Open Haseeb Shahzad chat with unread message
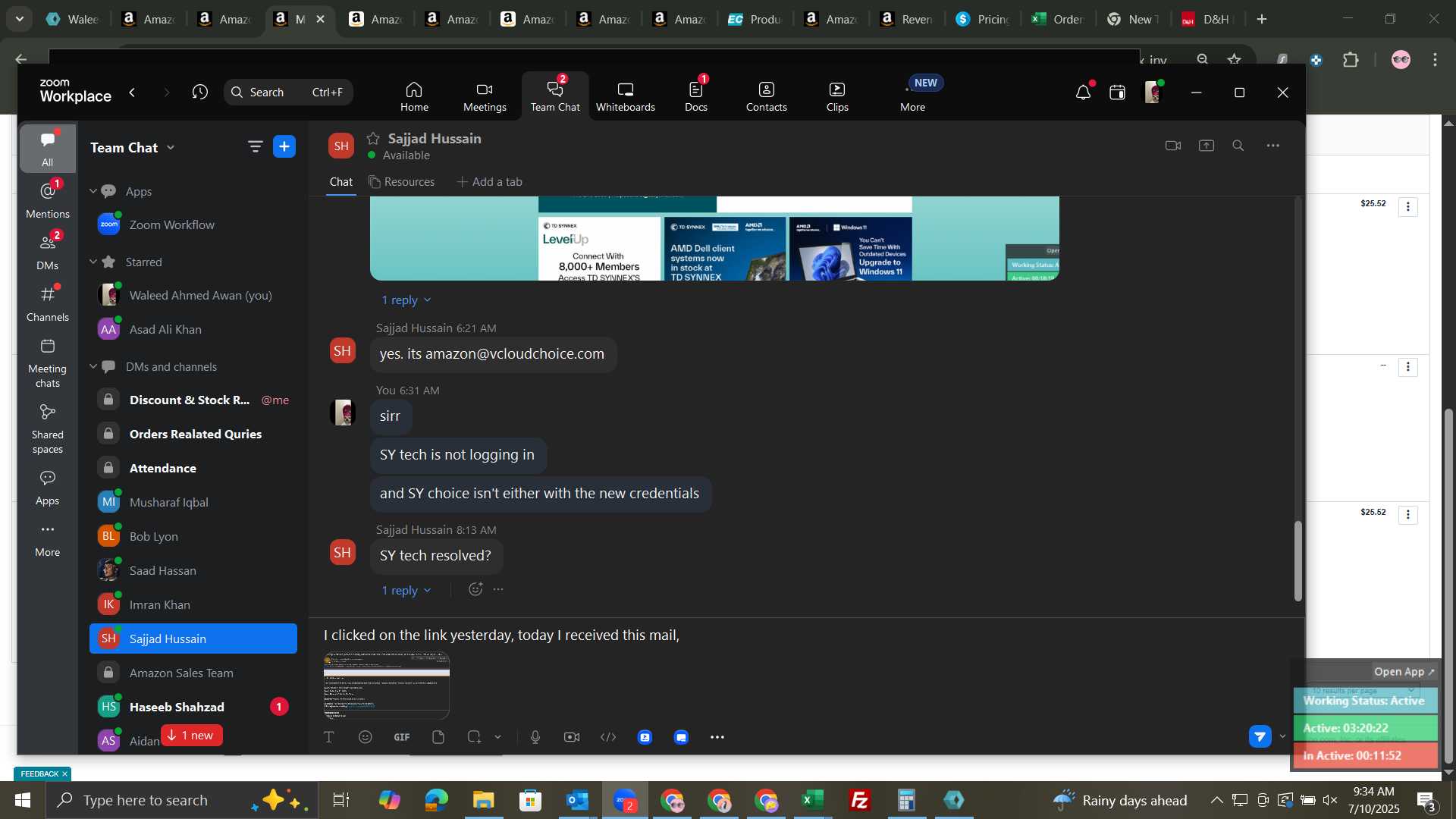 click(193, 707)
